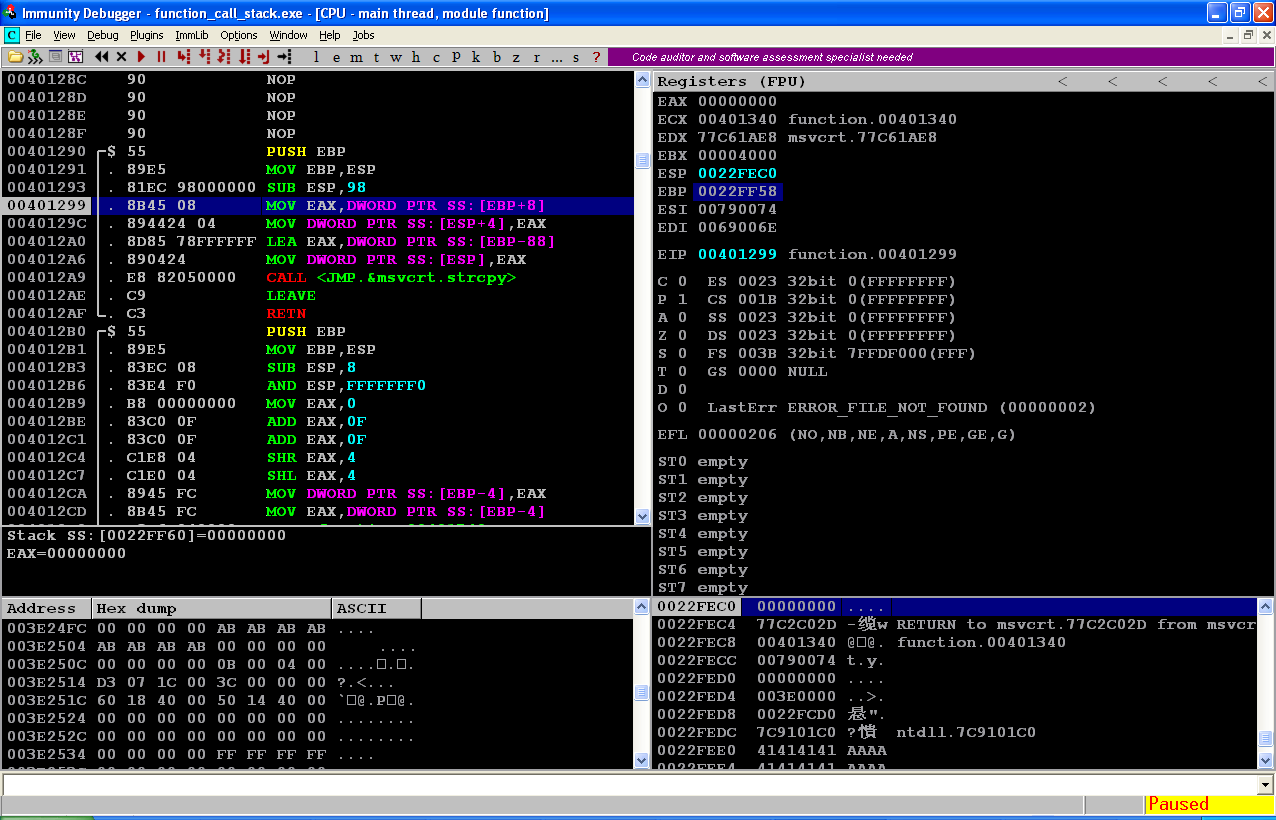The image size is (1276, 820).
Task: Click disassembly pane scroll-up arrow
Action: coord(643,80)
